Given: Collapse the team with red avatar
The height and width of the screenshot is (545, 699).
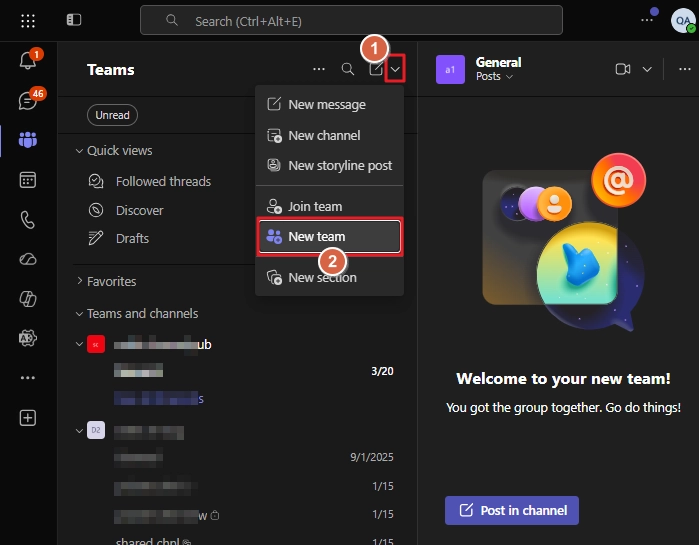Looking at the screenshot, I should click(79, 344).
